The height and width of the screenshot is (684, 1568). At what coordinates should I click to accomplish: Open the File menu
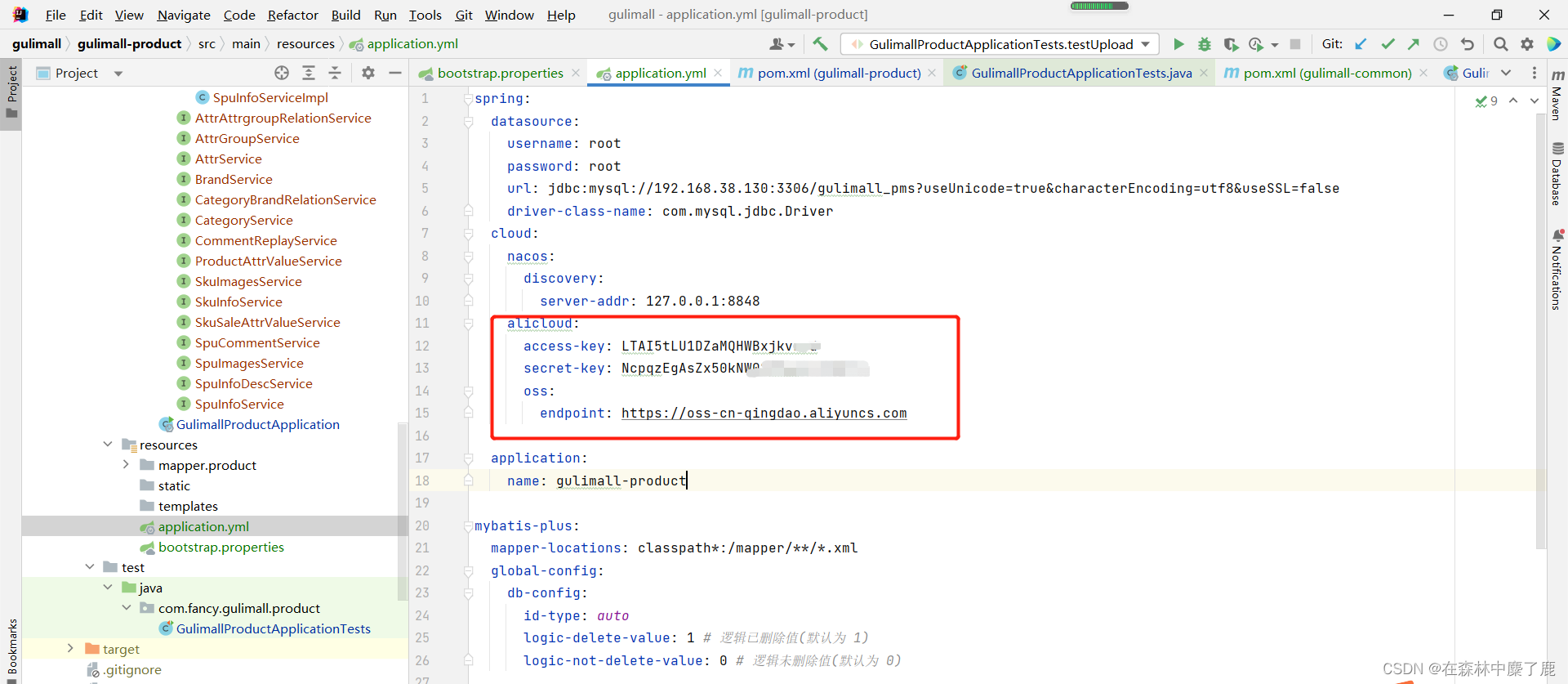pos(56,15)
